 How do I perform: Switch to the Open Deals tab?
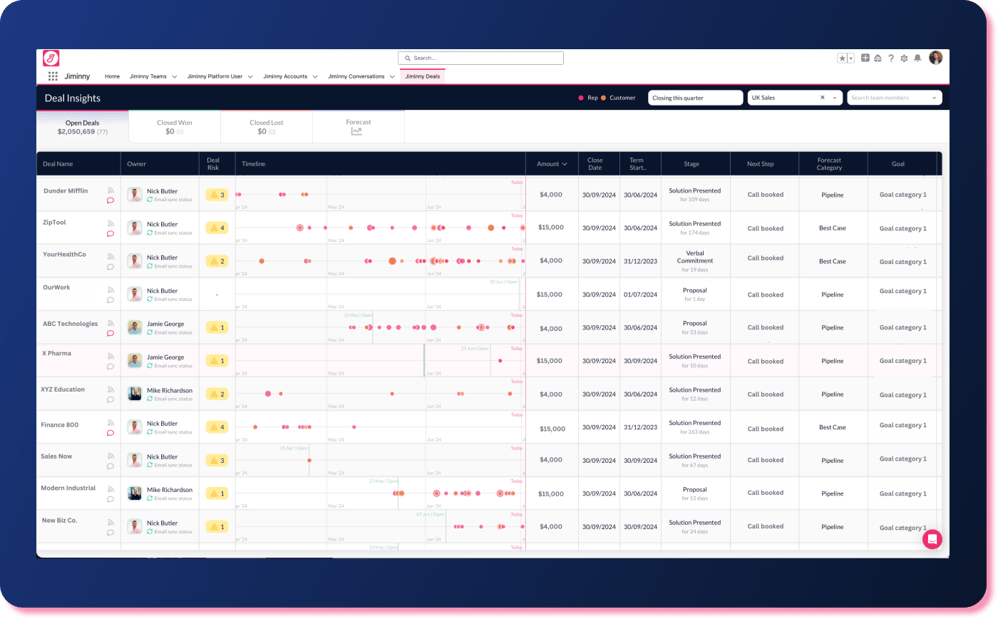(x=83, y=127)
